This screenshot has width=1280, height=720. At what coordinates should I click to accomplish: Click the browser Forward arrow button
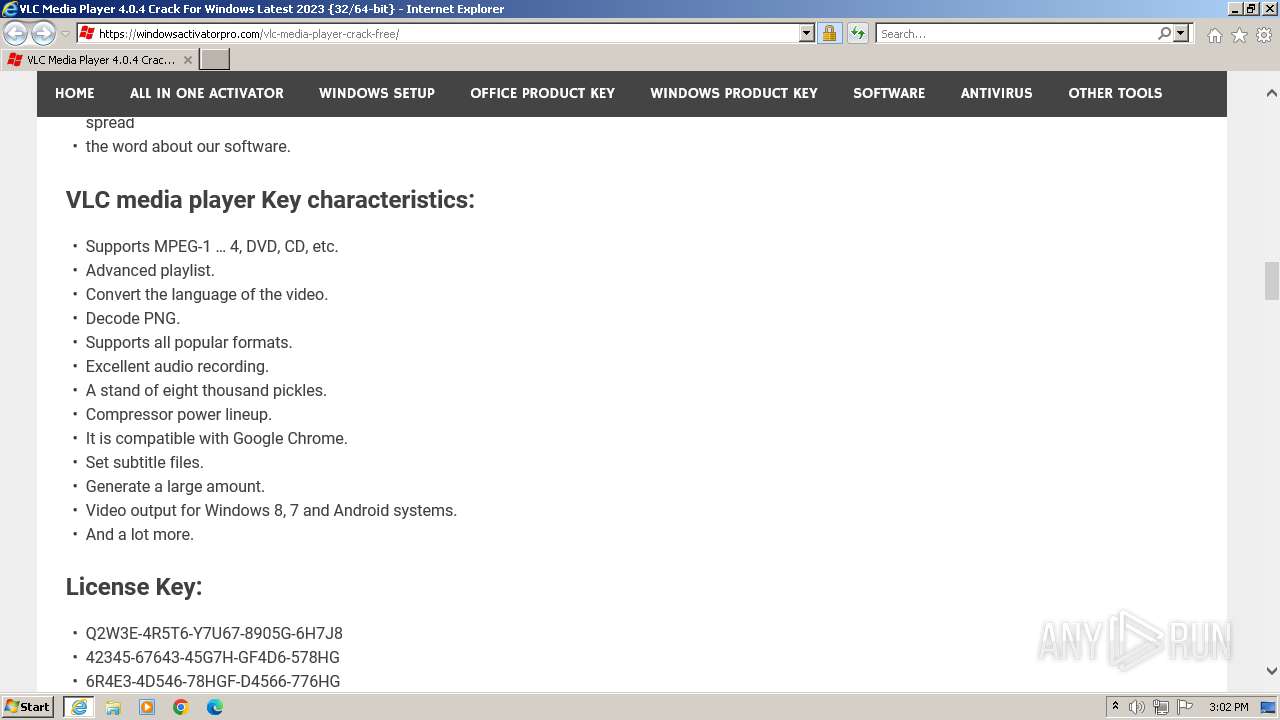click(43, 34)
